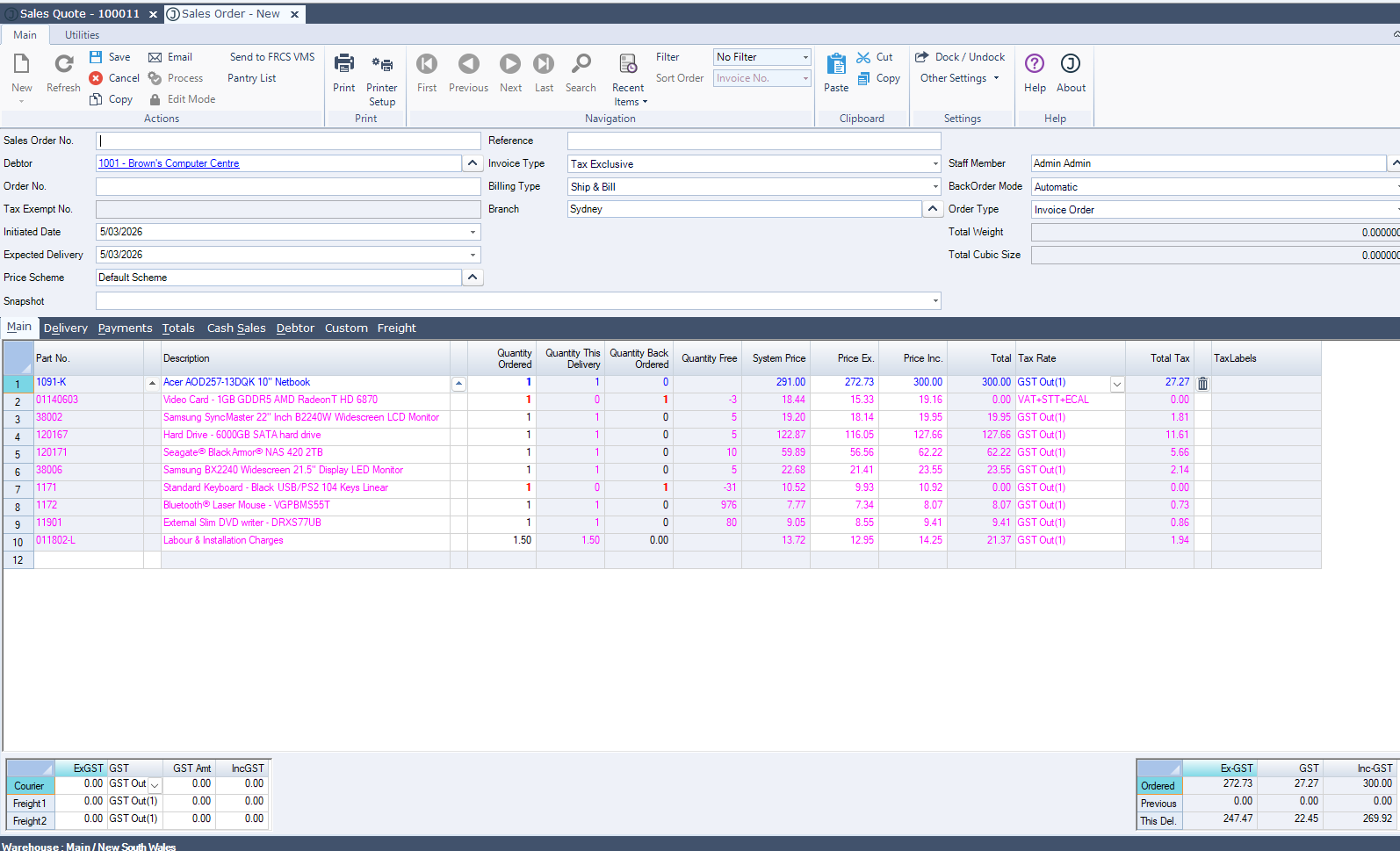Click the Save icon in Actions
Image resolution: width=1400 pixels, height=851 pixels.
[97, 57]
